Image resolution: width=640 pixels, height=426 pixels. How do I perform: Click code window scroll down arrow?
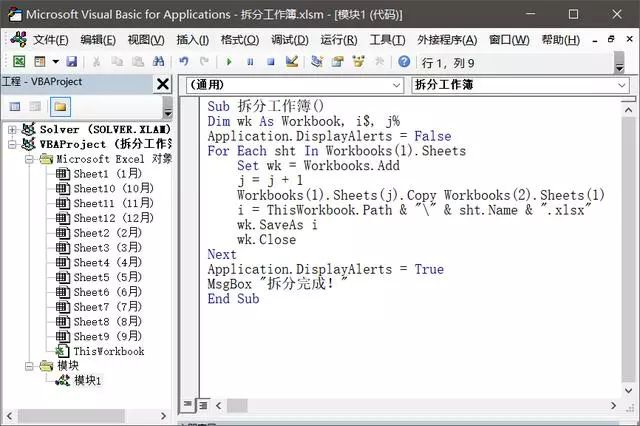[629, 390]
